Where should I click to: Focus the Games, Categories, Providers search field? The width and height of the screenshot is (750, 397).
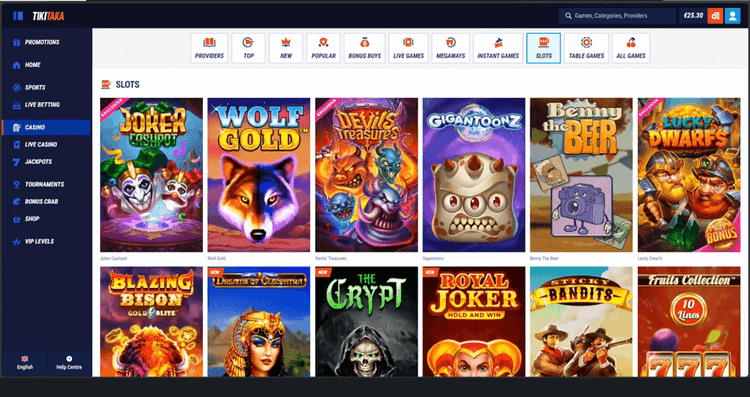pos(618,16)
